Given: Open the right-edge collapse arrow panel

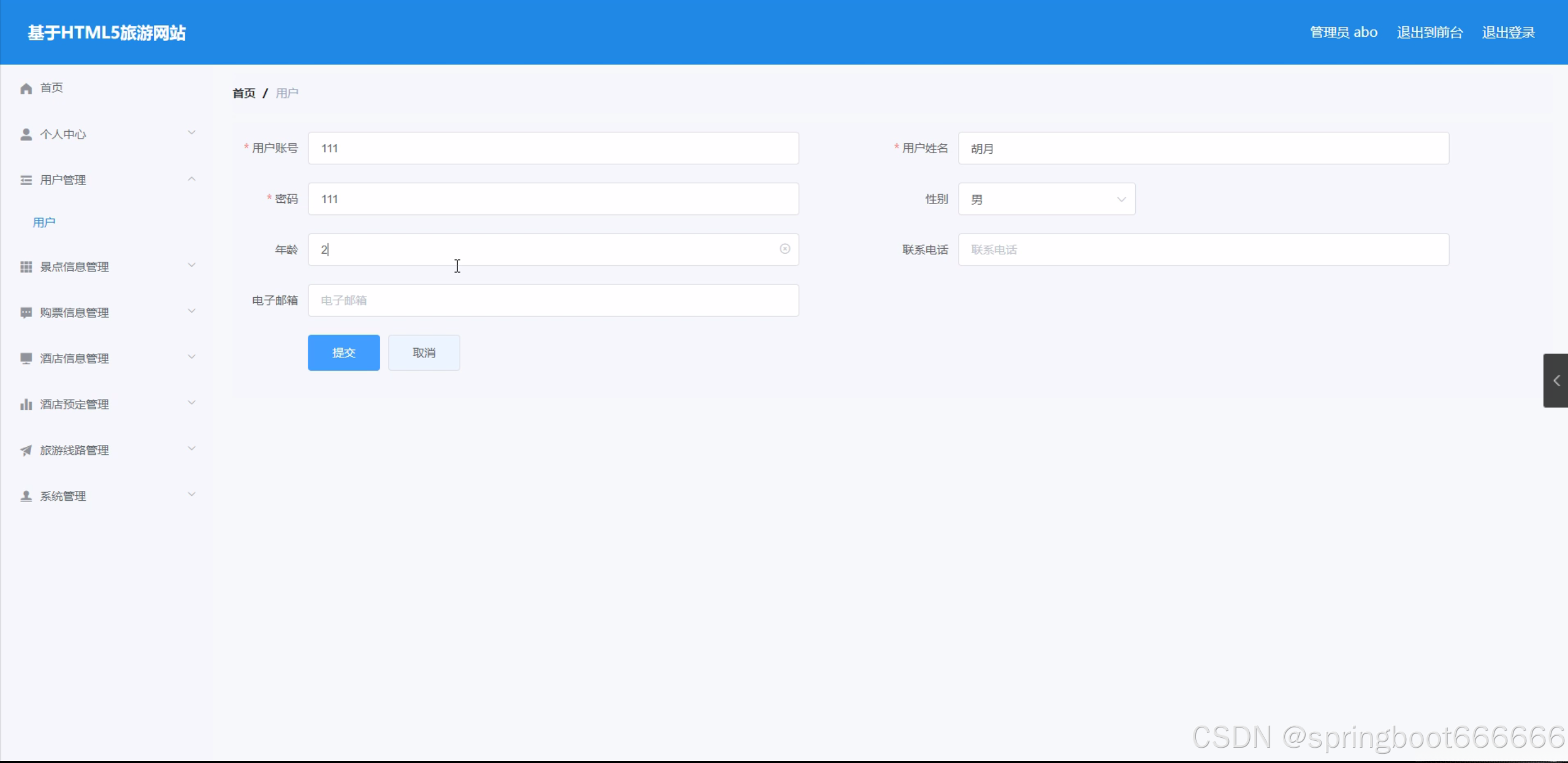Looking at the screenshot, I should [1556, 381].
